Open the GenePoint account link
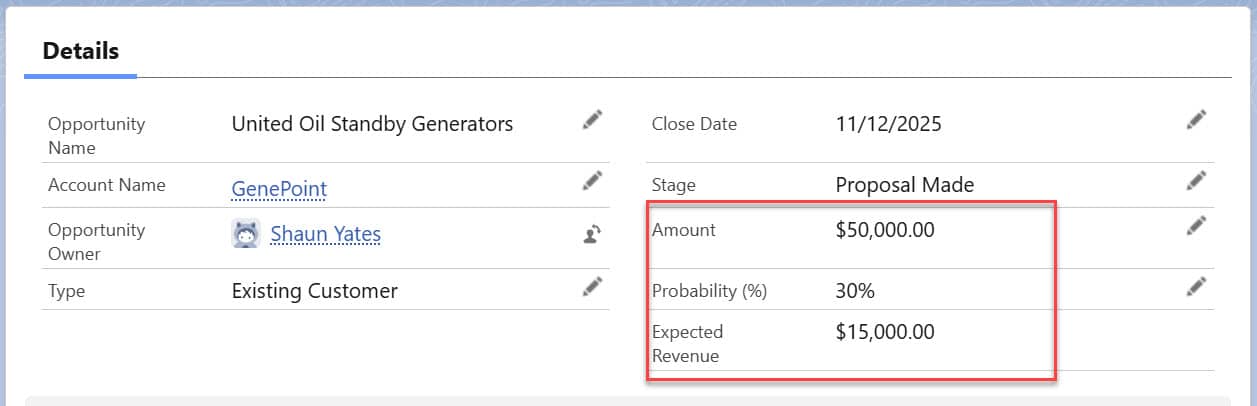The image size is (1257, 406). [x=279, y=188]
